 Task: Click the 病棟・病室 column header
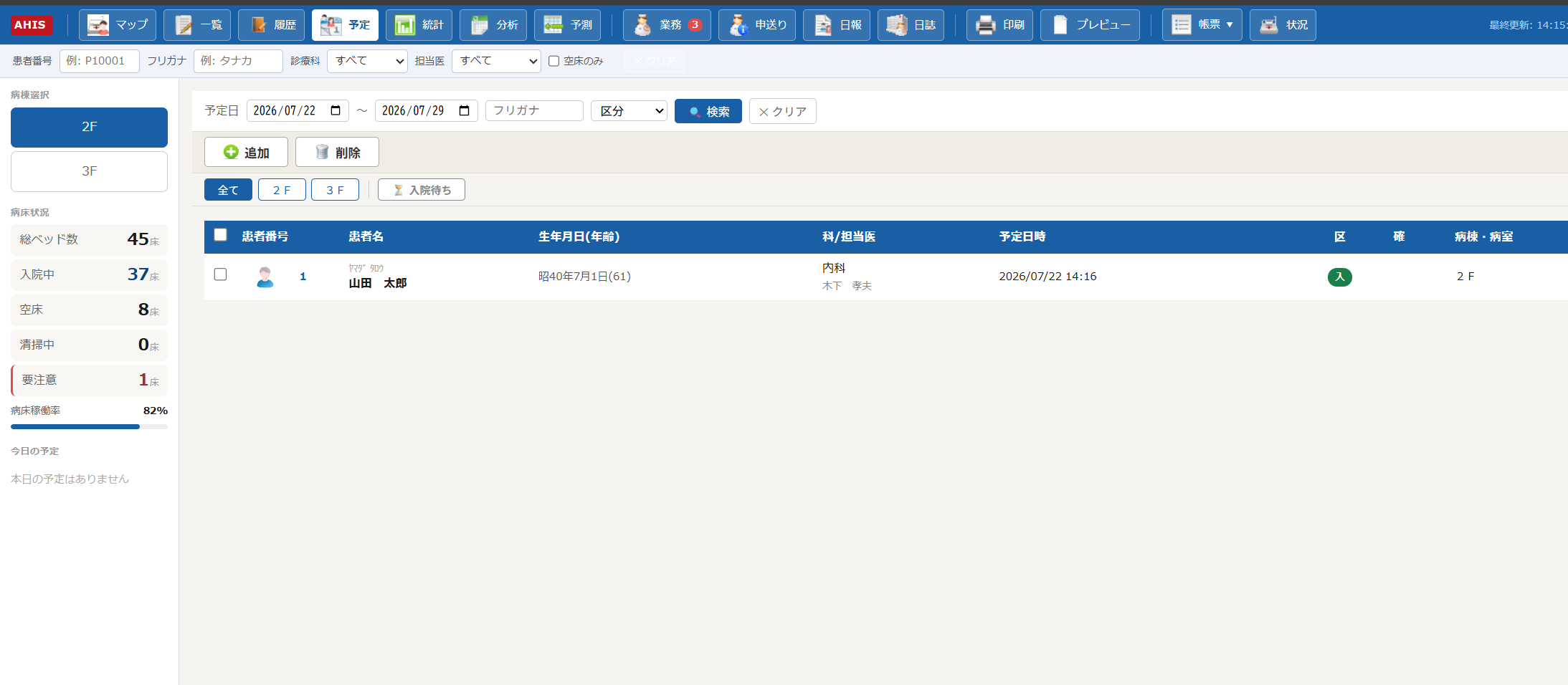1483,236
